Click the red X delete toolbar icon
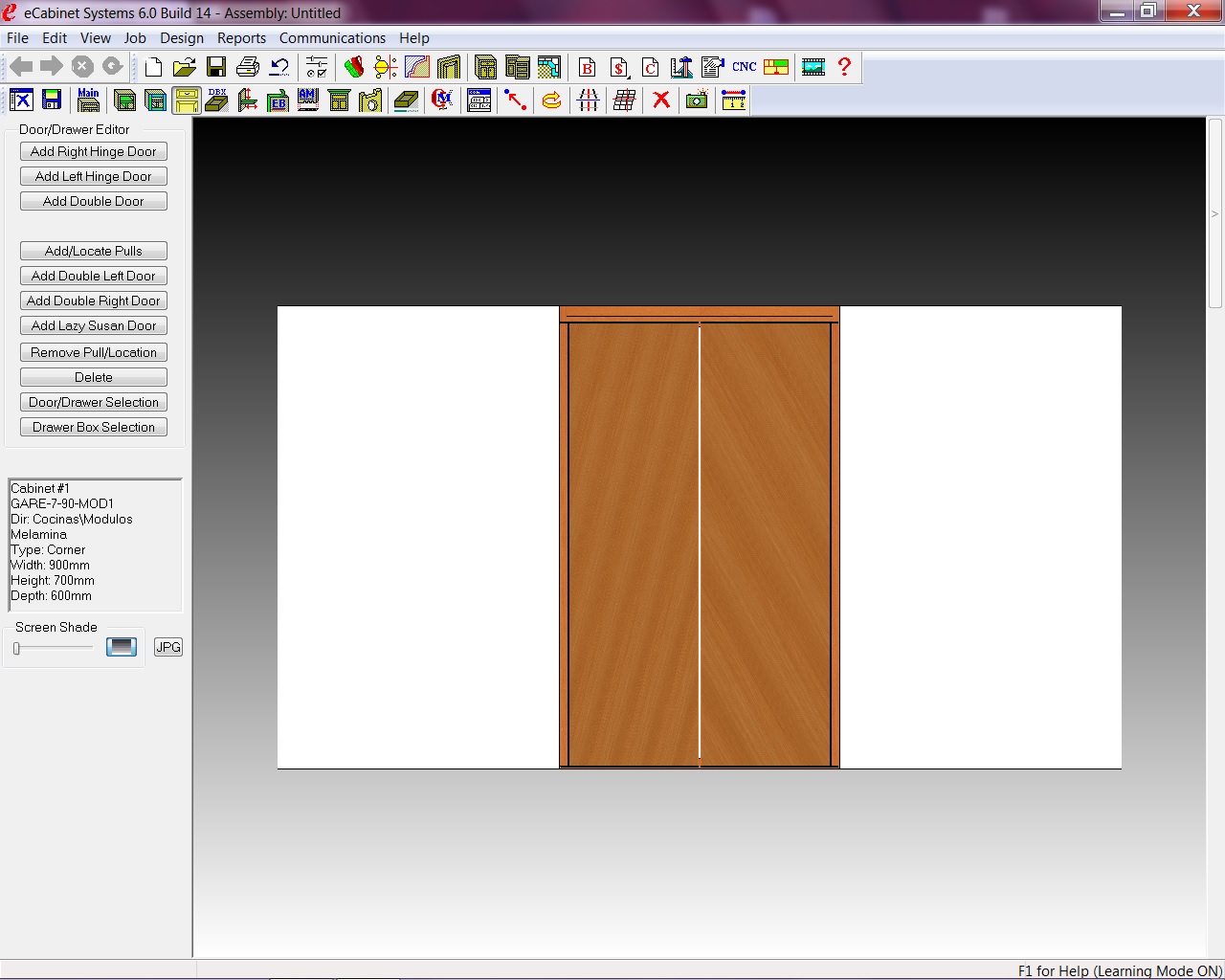 coord(660,100)
